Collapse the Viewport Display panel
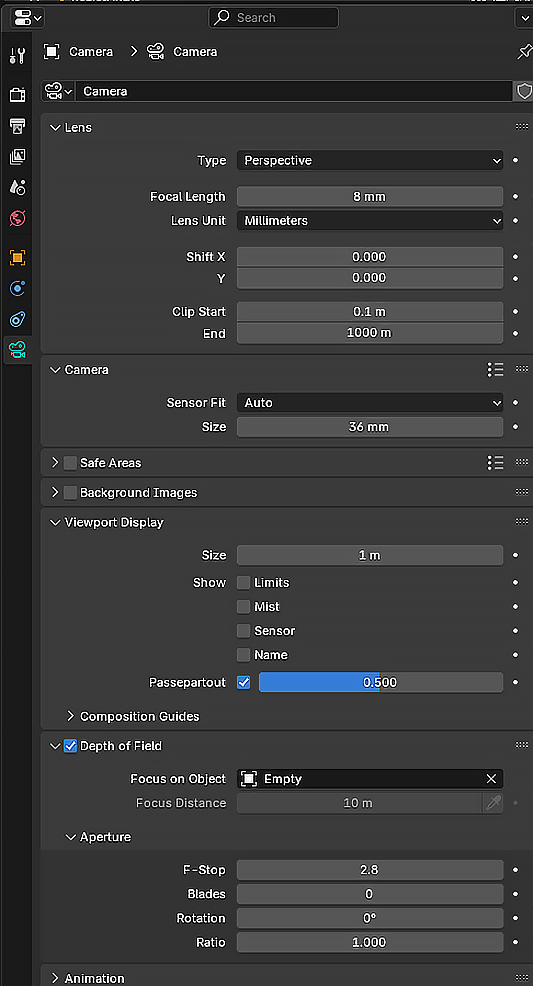 click(55, 523)
